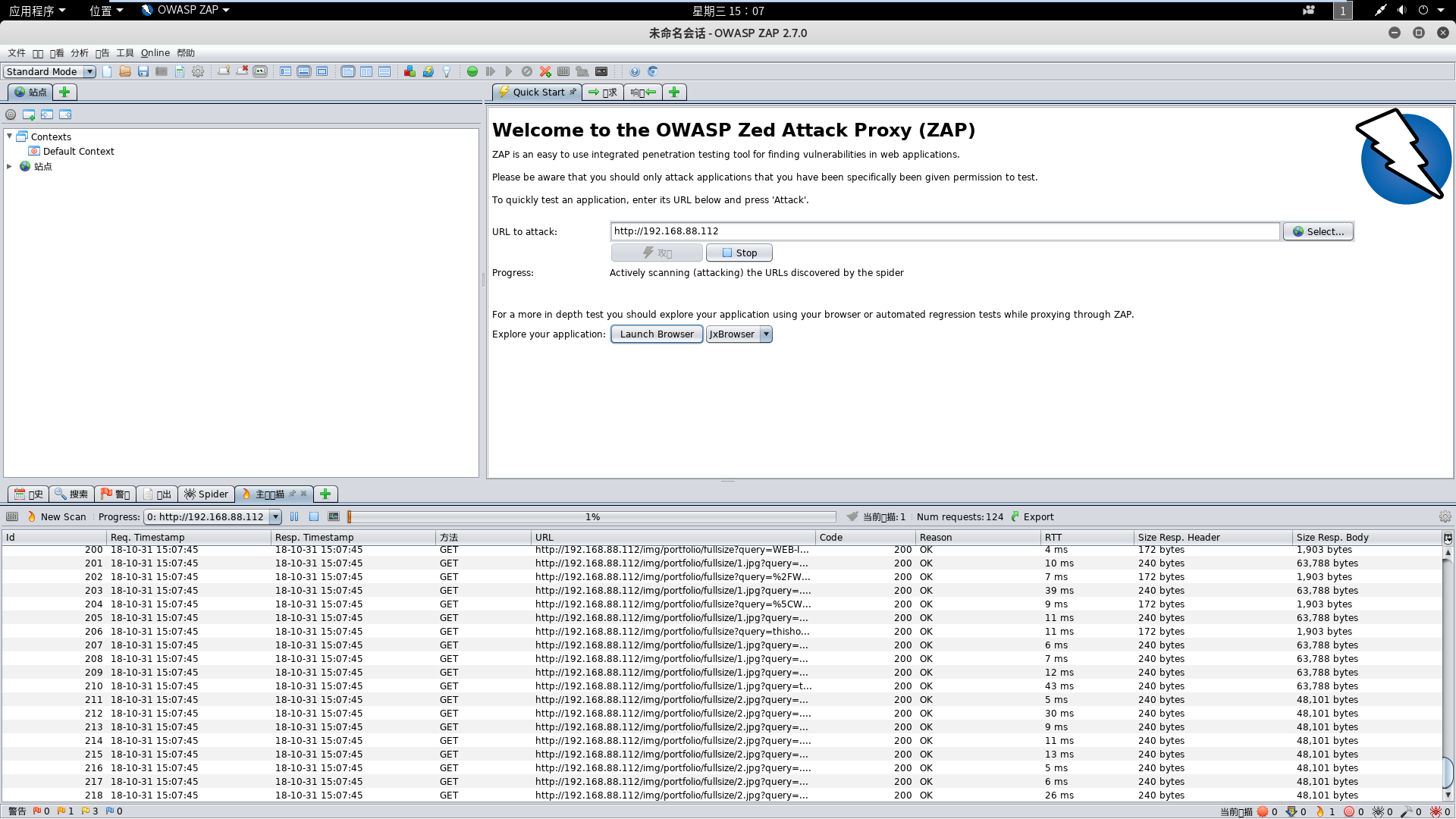This screenshot has height=819, width=1456.
Task: Select the show-tab-names toggle icon
Action: pos(260,71)
